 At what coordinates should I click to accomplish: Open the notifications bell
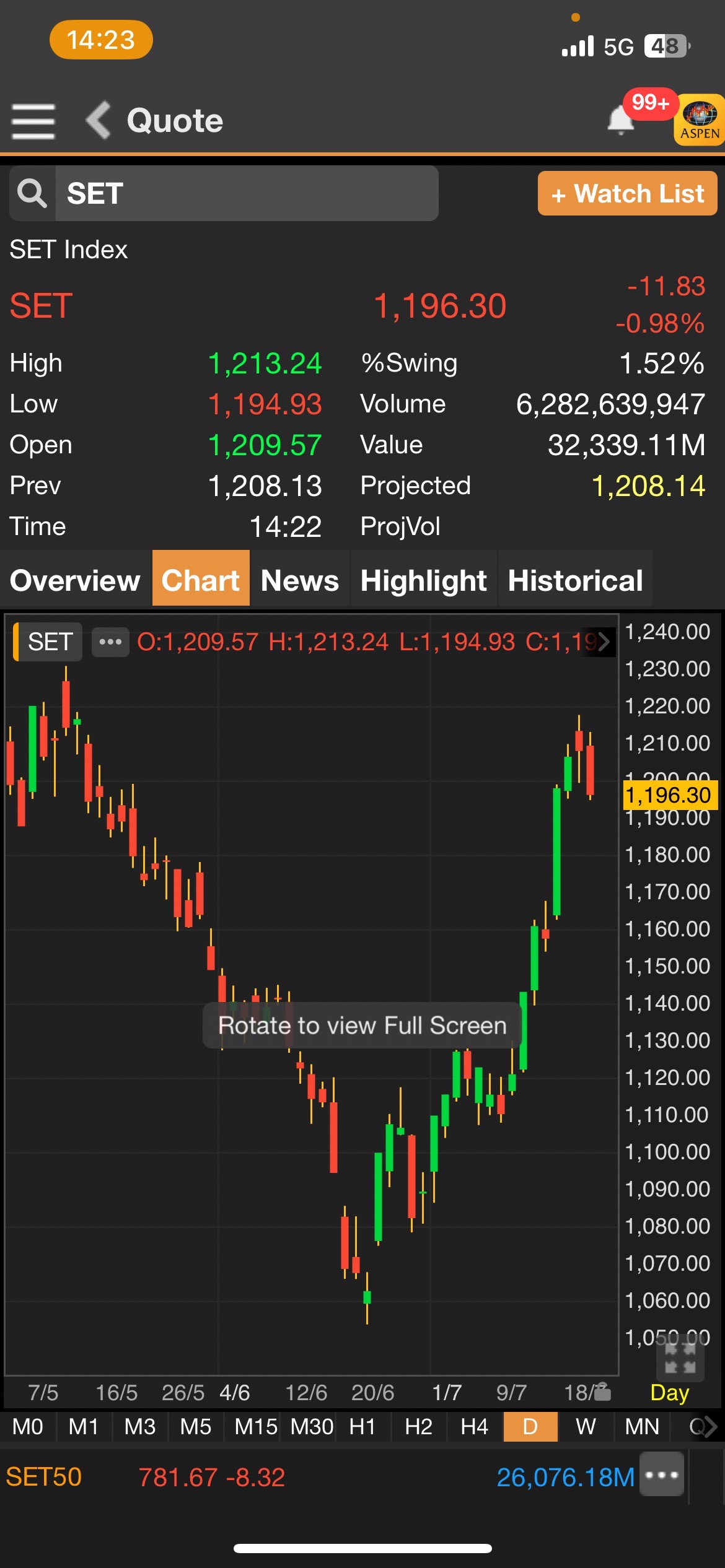point(620,119)
